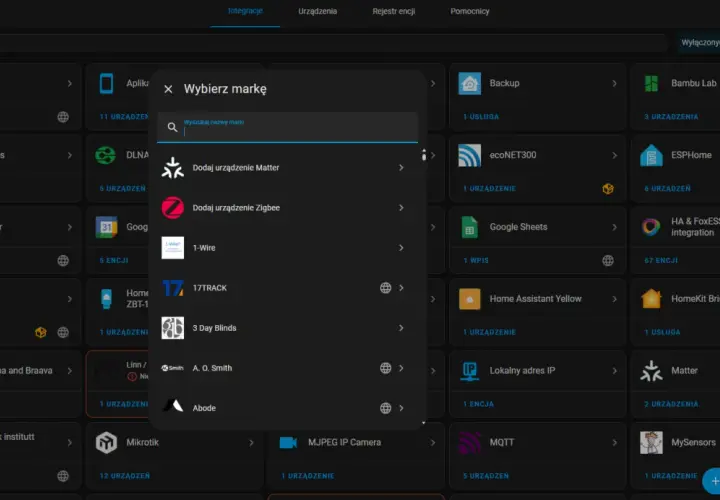
Task: Click the 1-Wire logo thumbnail
Action: click(x=173, y=247)
